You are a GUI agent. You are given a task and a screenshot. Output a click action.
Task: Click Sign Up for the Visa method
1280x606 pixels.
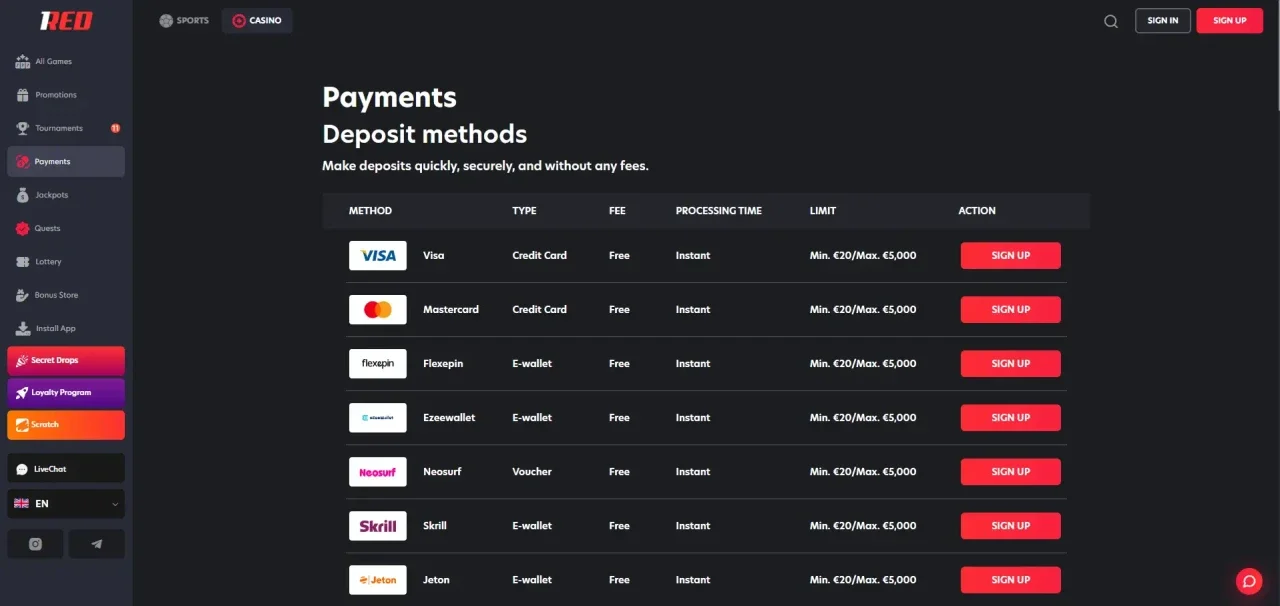[1010, 255]
